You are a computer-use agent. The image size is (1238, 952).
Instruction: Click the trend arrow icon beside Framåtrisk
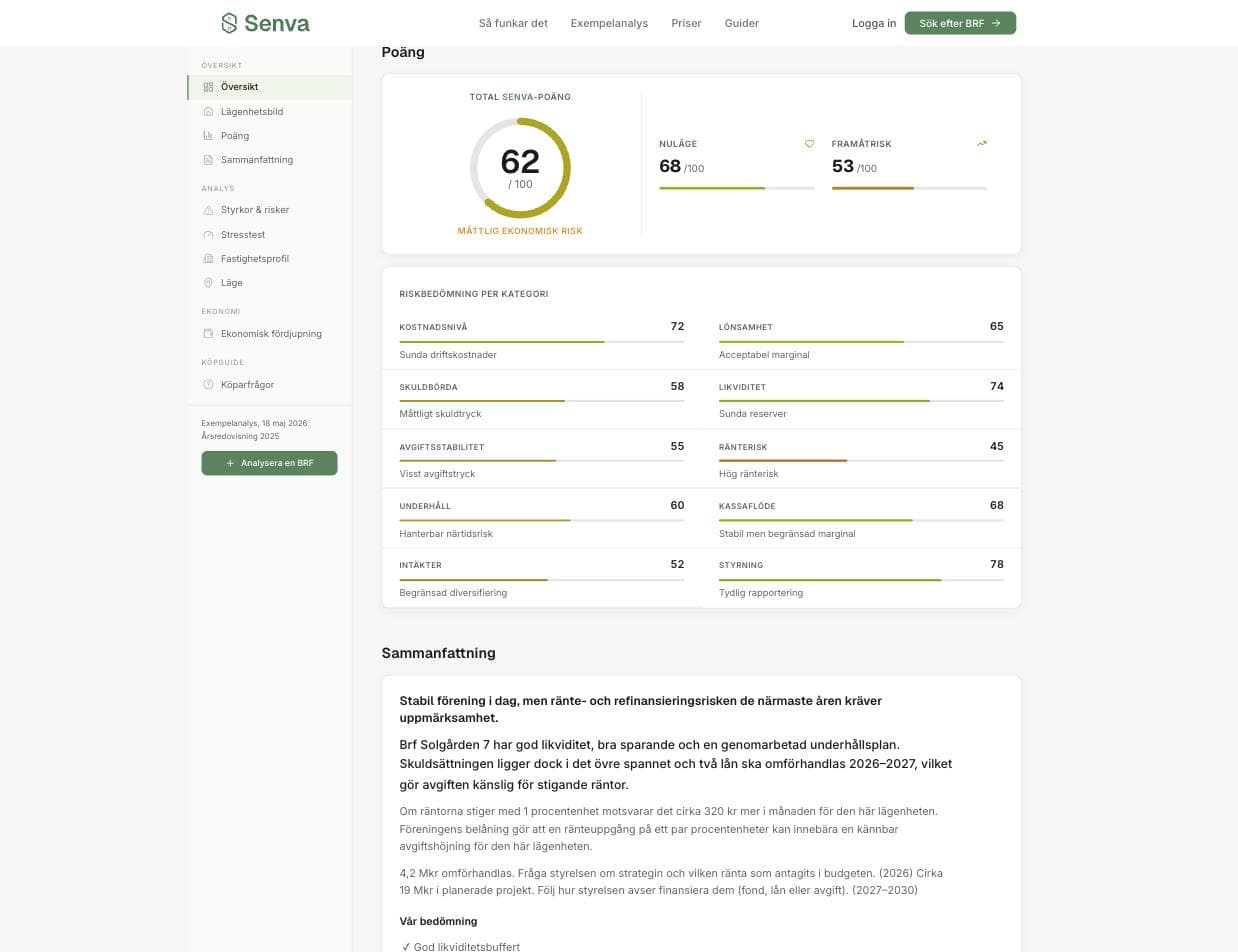[x=982, y=144]
